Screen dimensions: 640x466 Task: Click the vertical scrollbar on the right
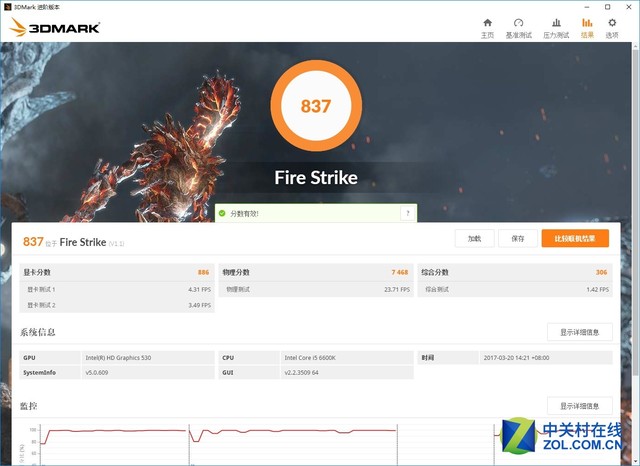coord(636,253)
